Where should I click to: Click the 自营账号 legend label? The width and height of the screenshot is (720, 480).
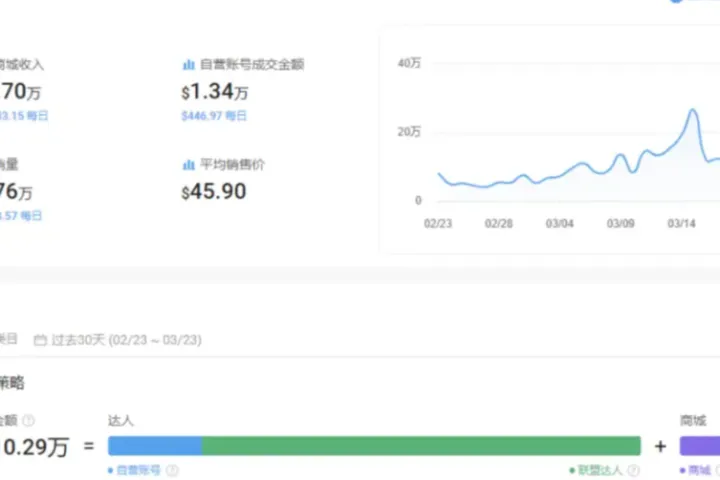(x=138, y=470)
